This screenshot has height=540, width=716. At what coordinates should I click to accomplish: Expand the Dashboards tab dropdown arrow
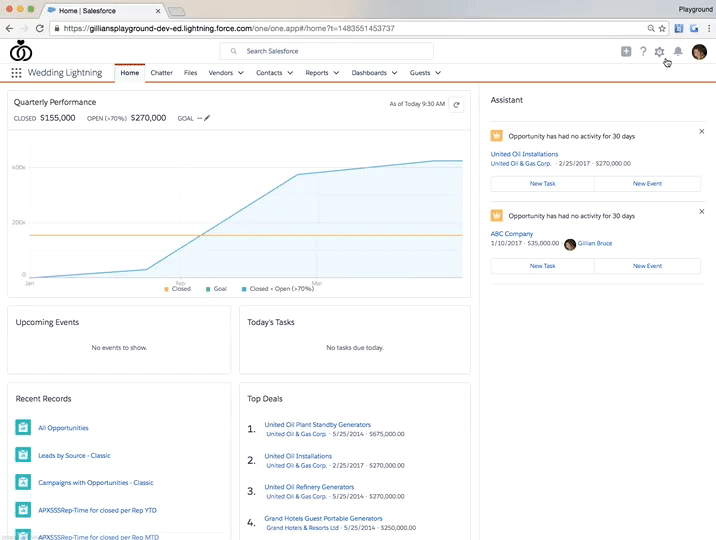pyautogui.click(x=395, y=73)
